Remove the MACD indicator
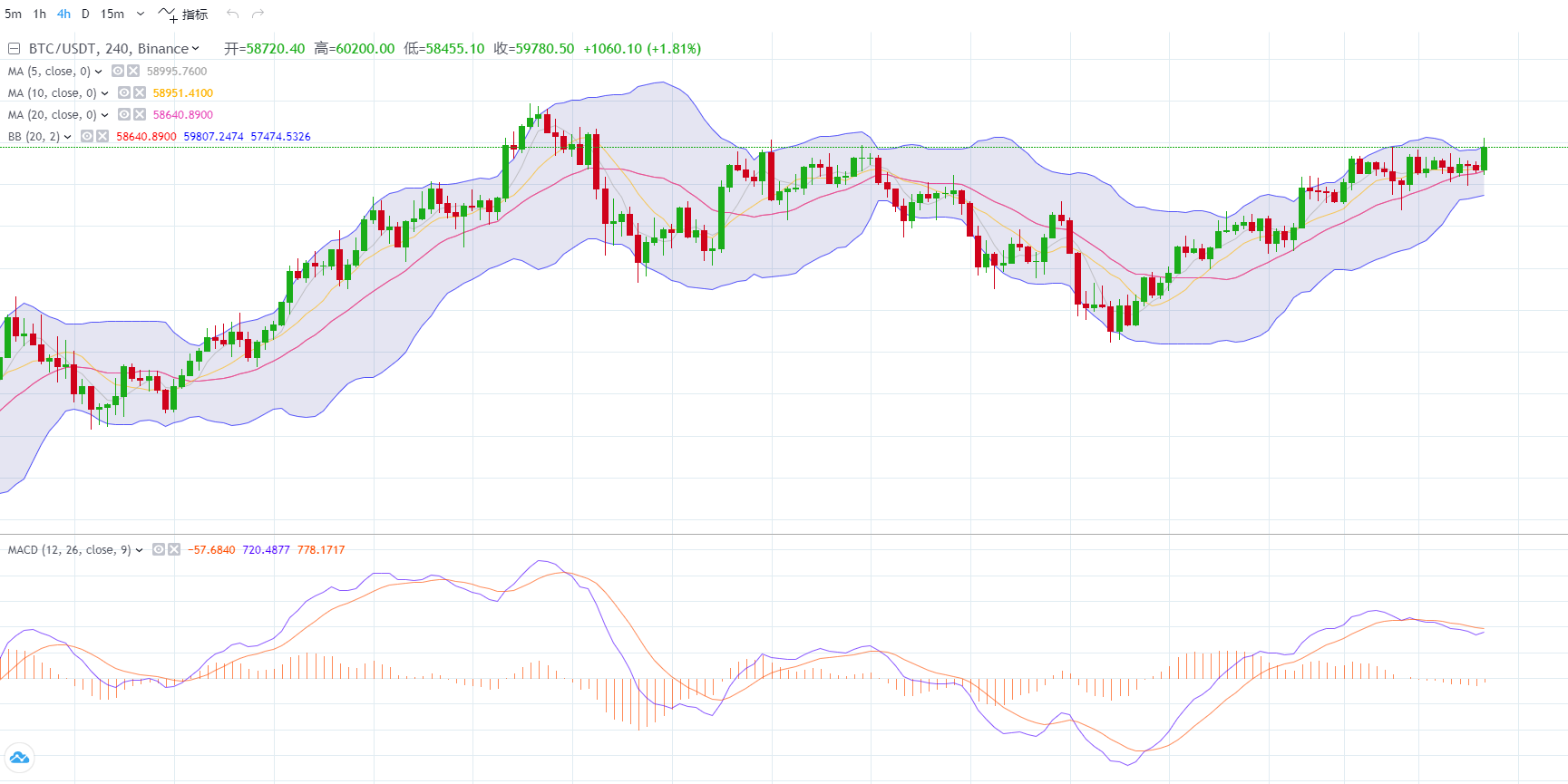This screenshot has height=784, width=1568. tap(174, 549)
